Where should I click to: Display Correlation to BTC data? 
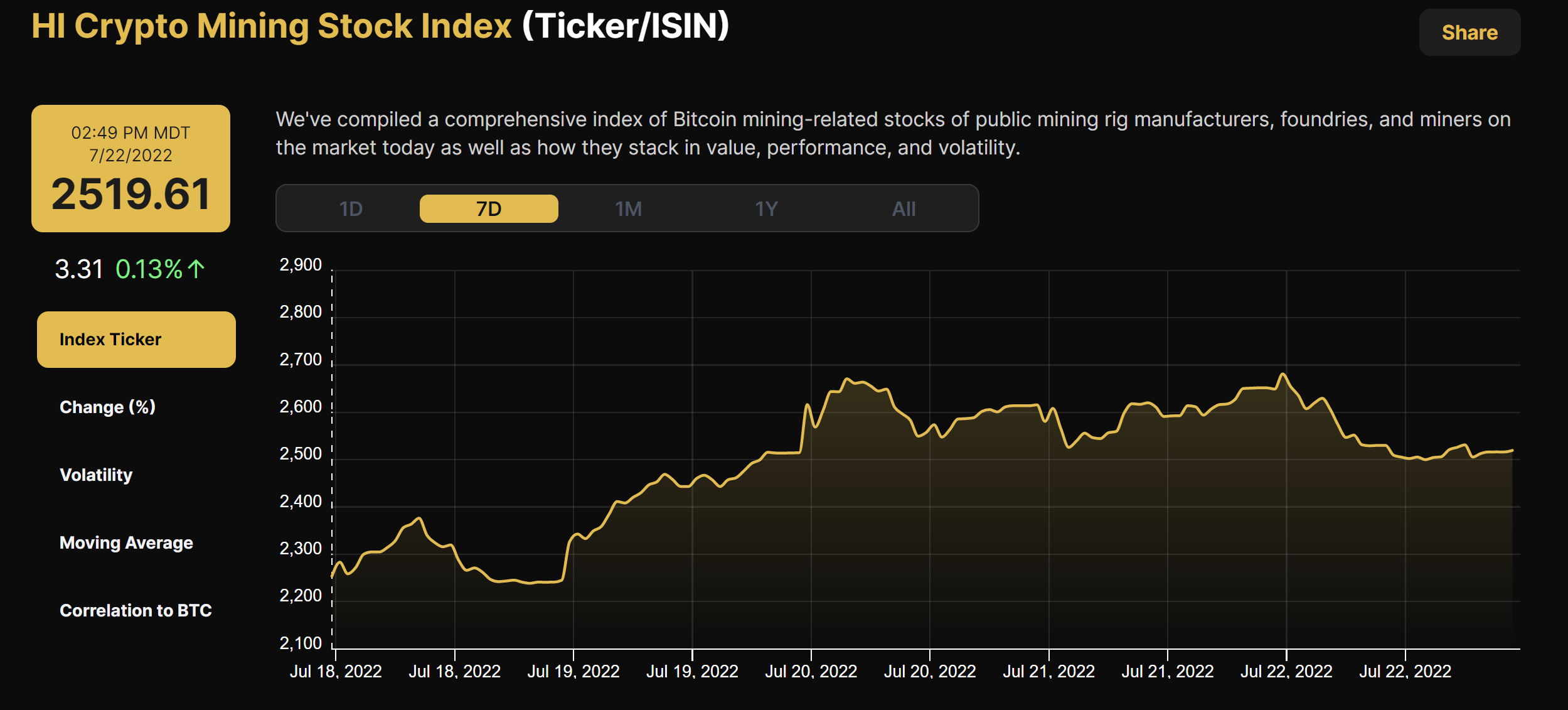click(136, 610)
